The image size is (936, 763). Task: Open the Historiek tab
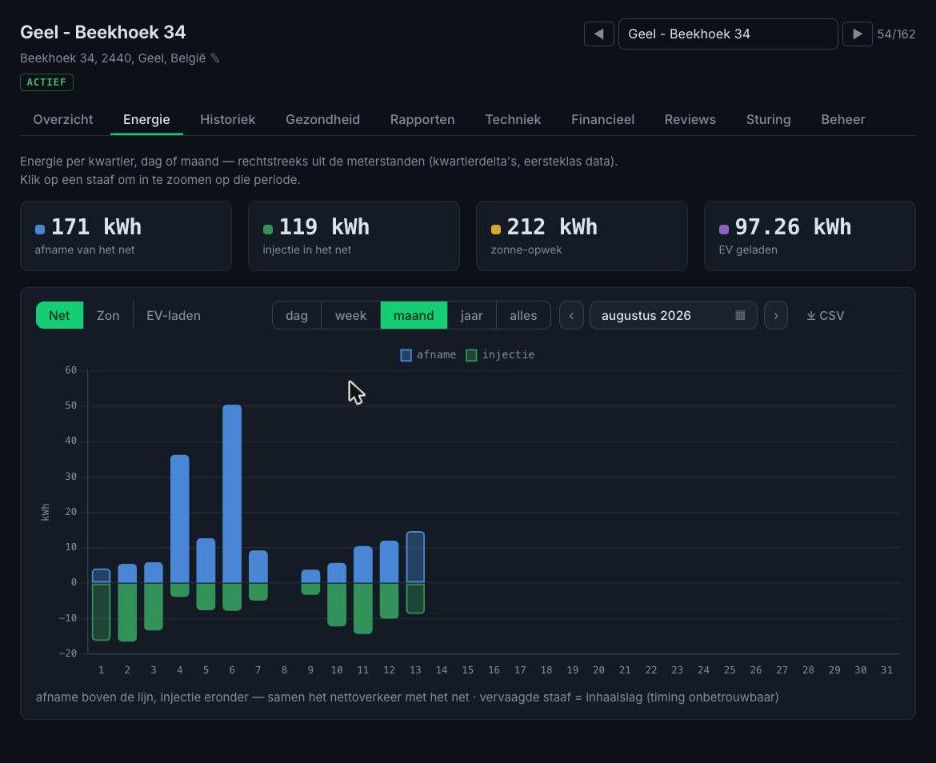[x=227, y=119]
